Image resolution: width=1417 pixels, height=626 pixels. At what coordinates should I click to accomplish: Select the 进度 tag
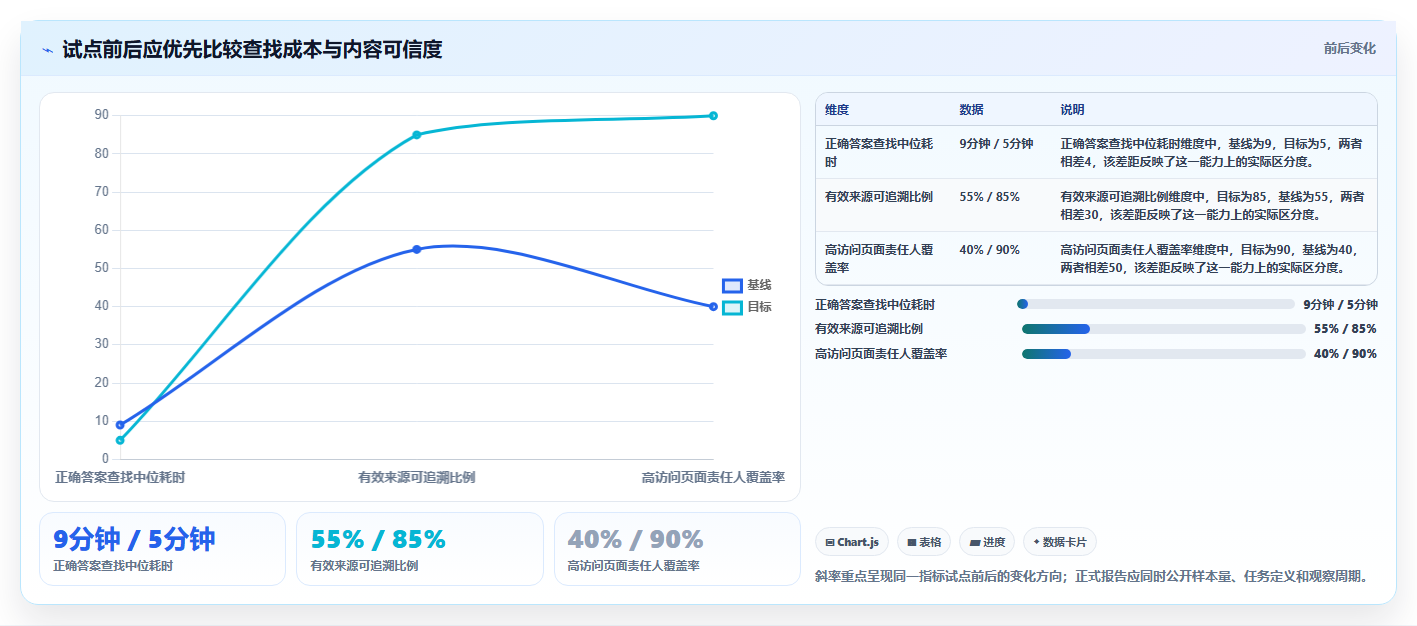987,542
